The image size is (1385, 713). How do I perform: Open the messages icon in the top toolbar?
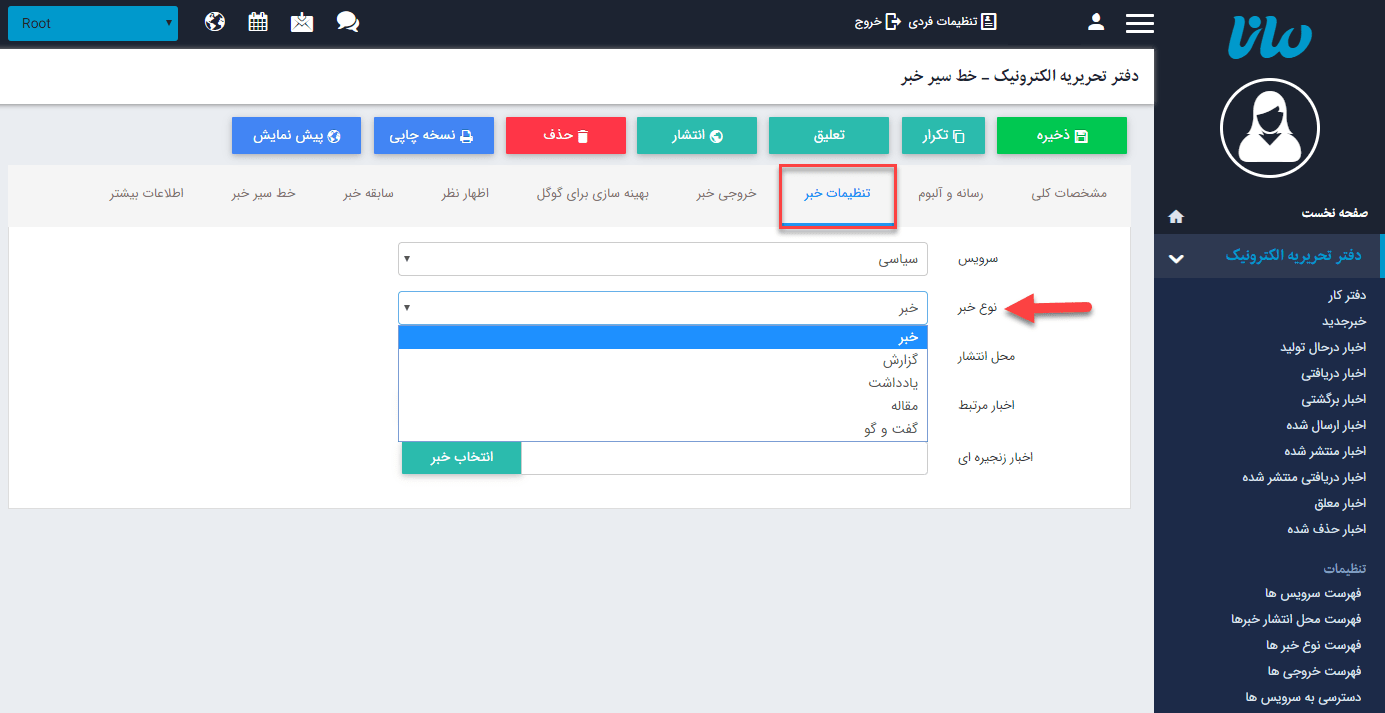pyautogui.click(x=303, y=20)
